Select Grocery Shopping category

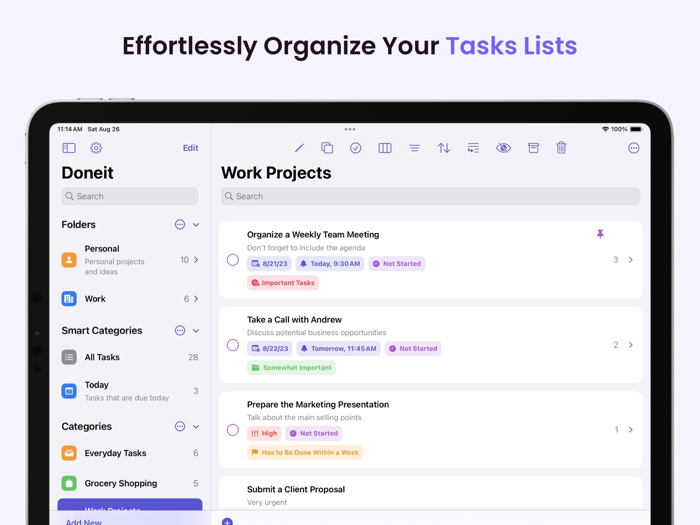pyautogui.click(x=130, y=483)
